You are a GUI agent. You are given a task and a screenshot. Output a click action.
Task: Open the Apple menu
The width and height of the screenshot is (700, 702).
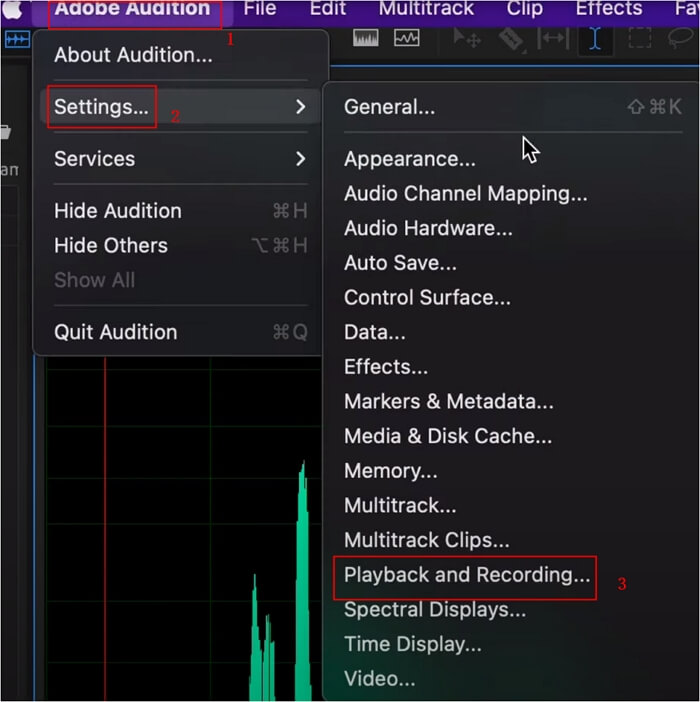point(12,9)
